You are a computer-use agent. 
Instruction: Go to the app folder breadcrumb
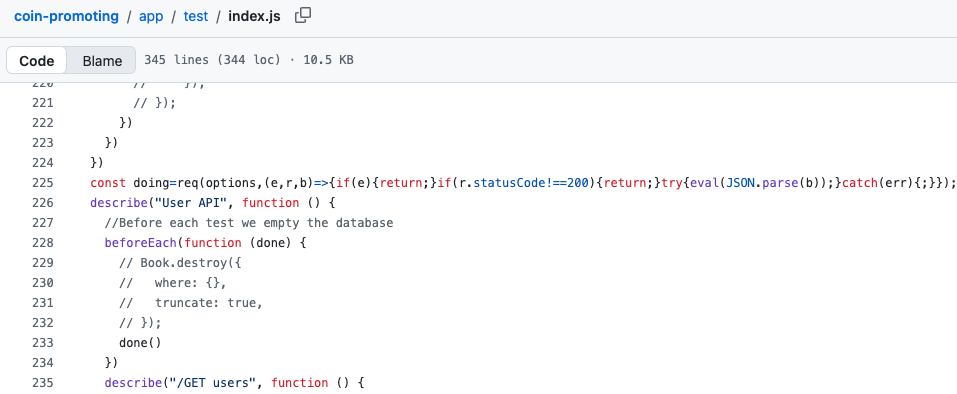click(x=151, y=16)
